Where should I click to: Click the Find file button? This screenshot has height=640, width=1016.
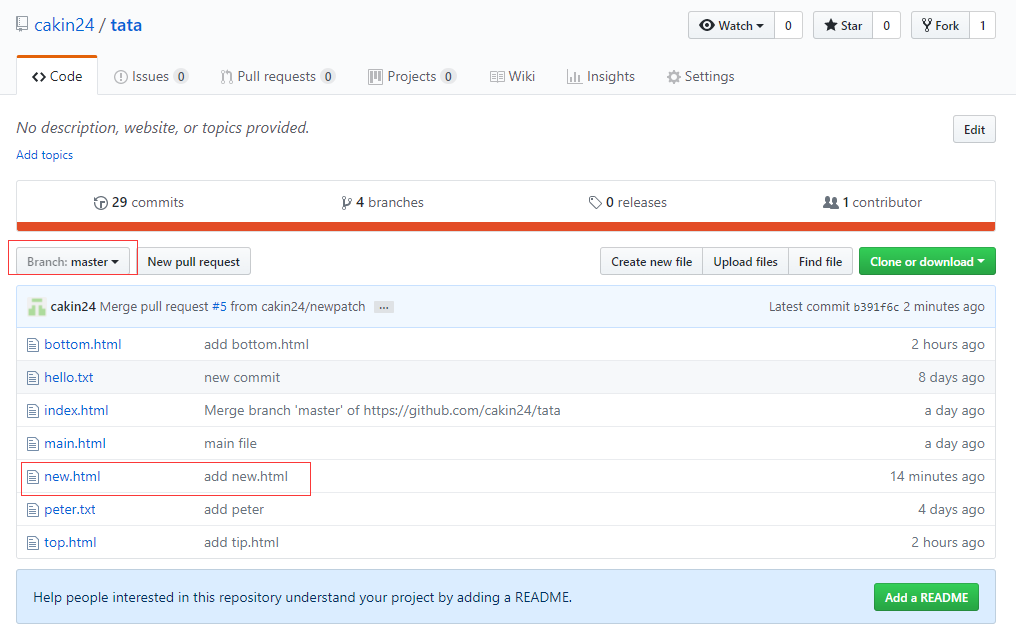click(x=820, y=262)
